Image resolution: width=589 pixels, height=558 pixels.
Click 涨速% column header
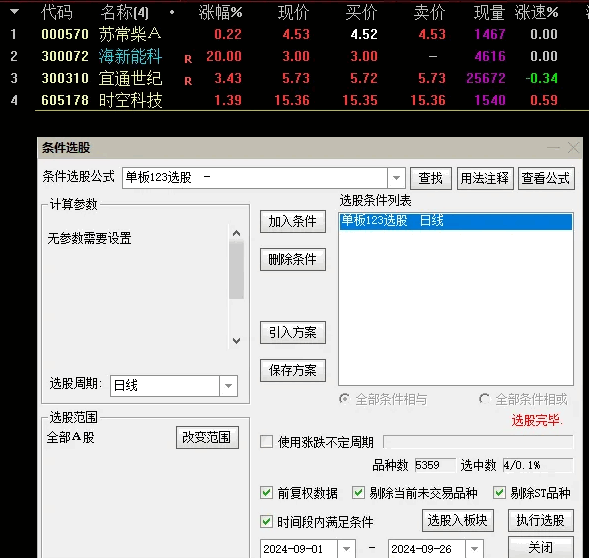pos(536,13)
